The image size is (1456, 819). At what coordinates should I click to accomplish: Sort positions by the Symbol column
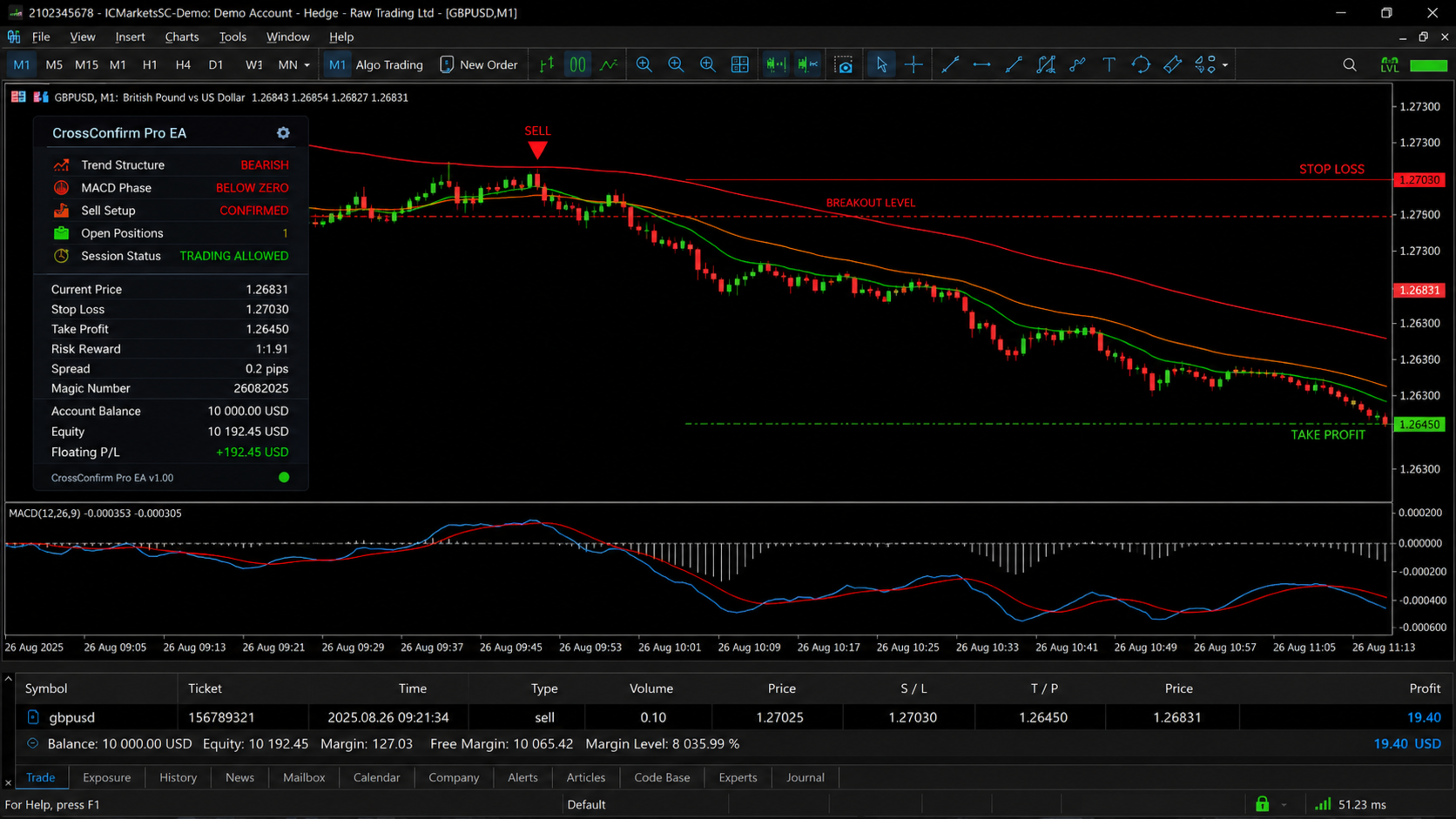pyautogui.click(x=46, y=688)
